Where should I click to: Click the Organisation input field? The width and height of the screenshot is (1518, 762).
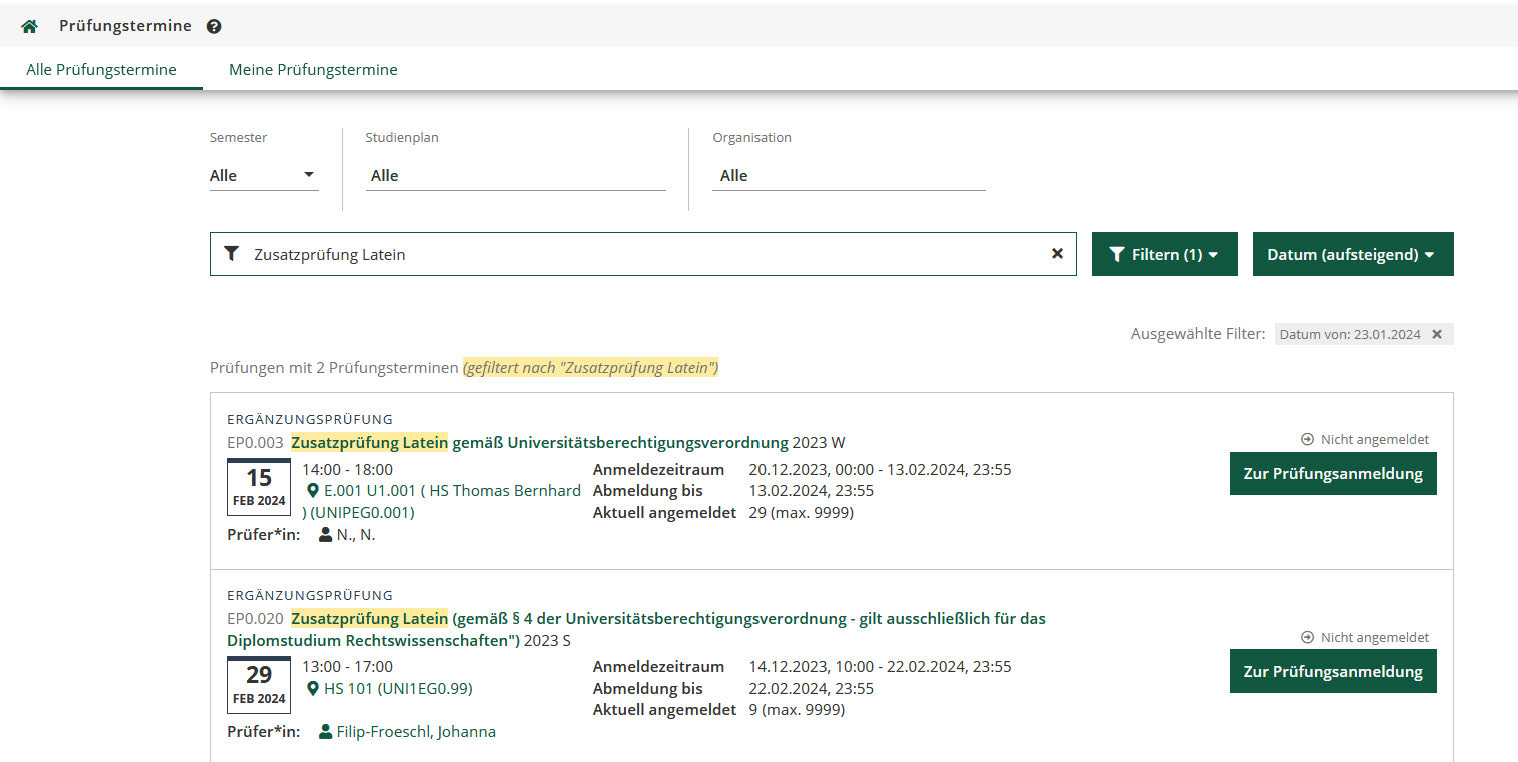click(x=848, y=176)
